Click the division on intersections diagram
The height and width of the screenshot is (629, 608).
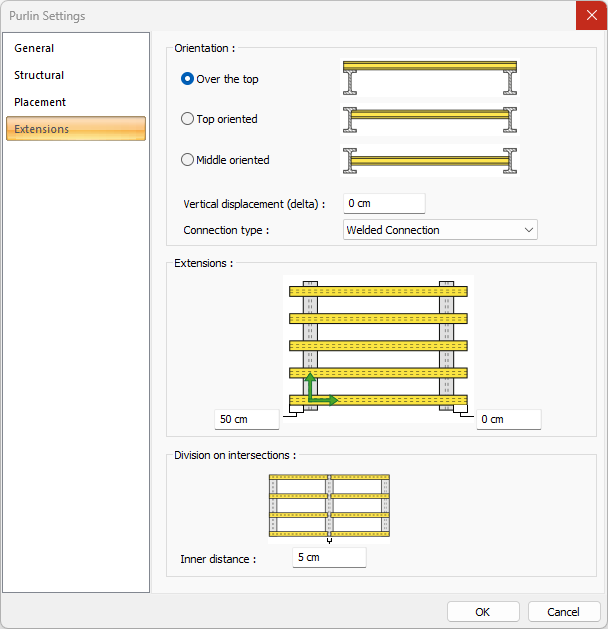pyautogui.click(x=329, y=505)
